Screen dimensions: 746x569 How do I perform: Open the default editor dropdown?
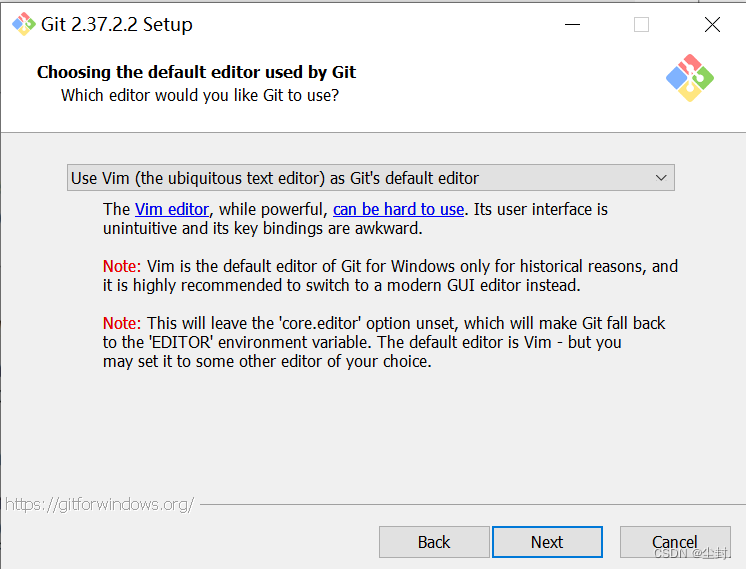(371, 178)
